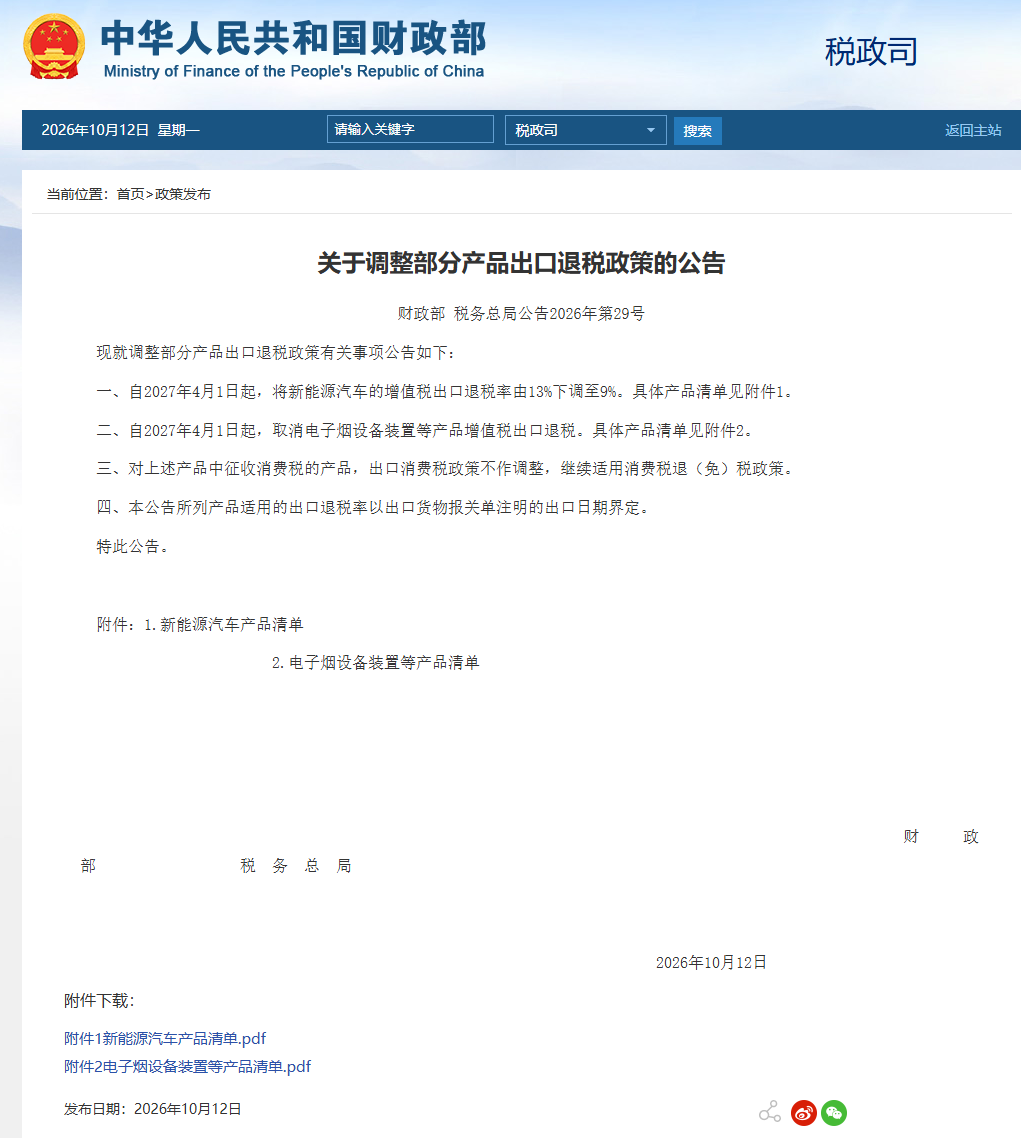
Task: Click the signing date 2026年10月12日
Action: coord(711,962)
